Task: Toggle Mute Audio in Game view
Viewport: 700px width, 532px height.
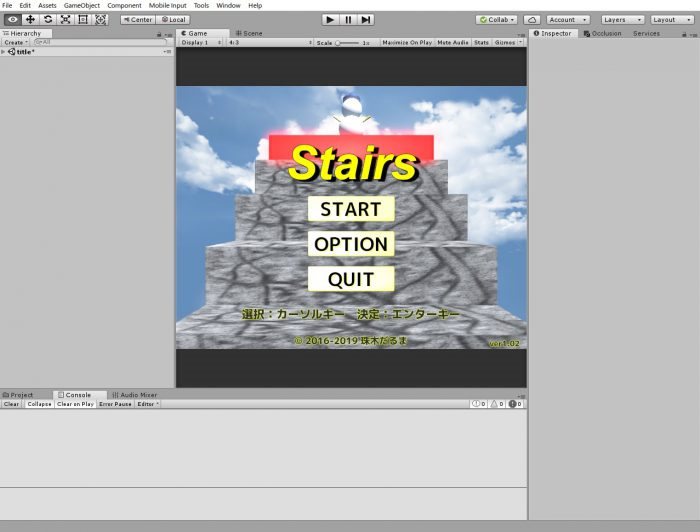Action: pyautogui.click(x=453, y=42)
